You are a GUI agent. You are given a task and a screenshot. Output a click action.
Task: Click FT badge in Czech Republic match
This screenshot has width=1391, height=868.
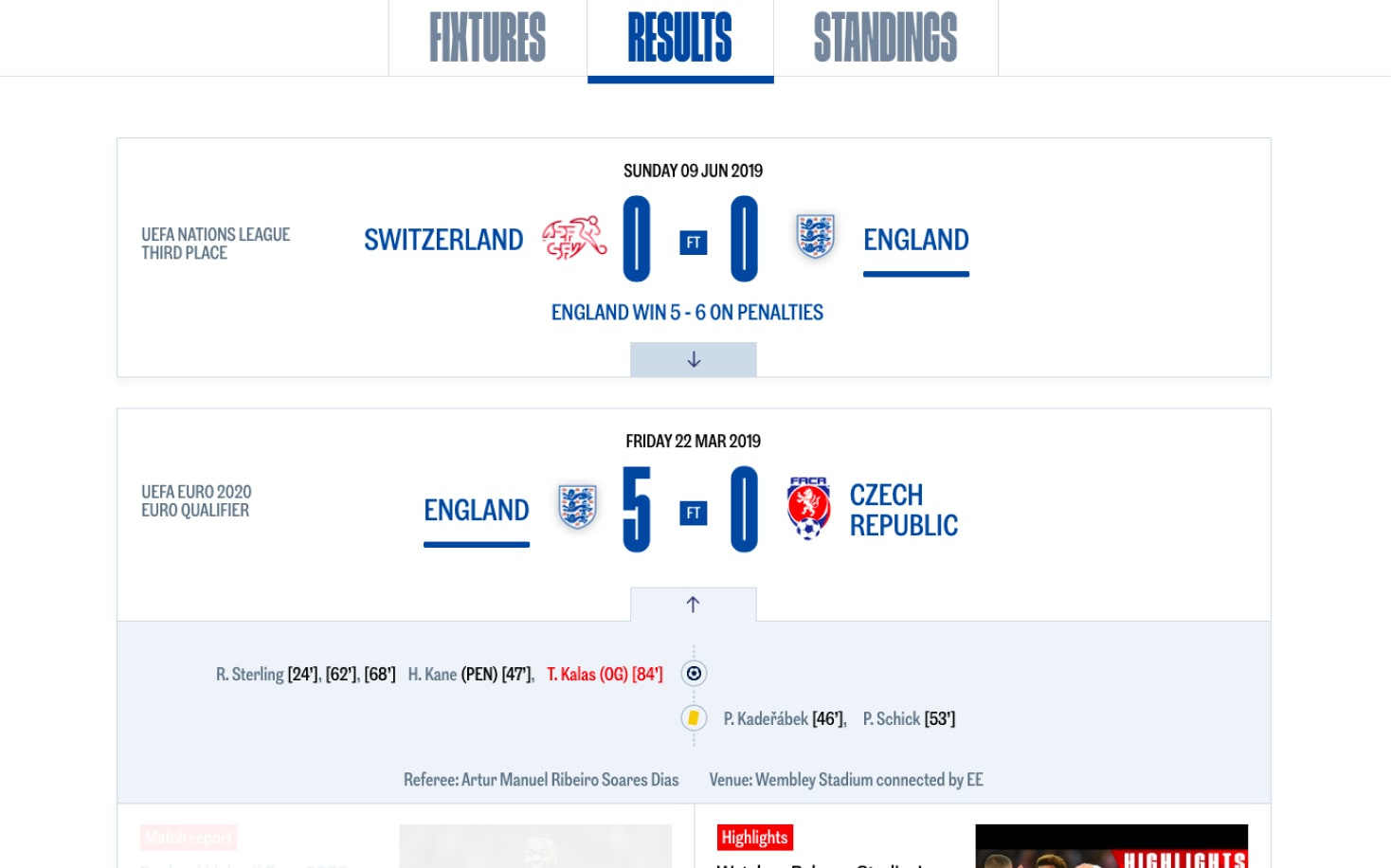(694, 513)
